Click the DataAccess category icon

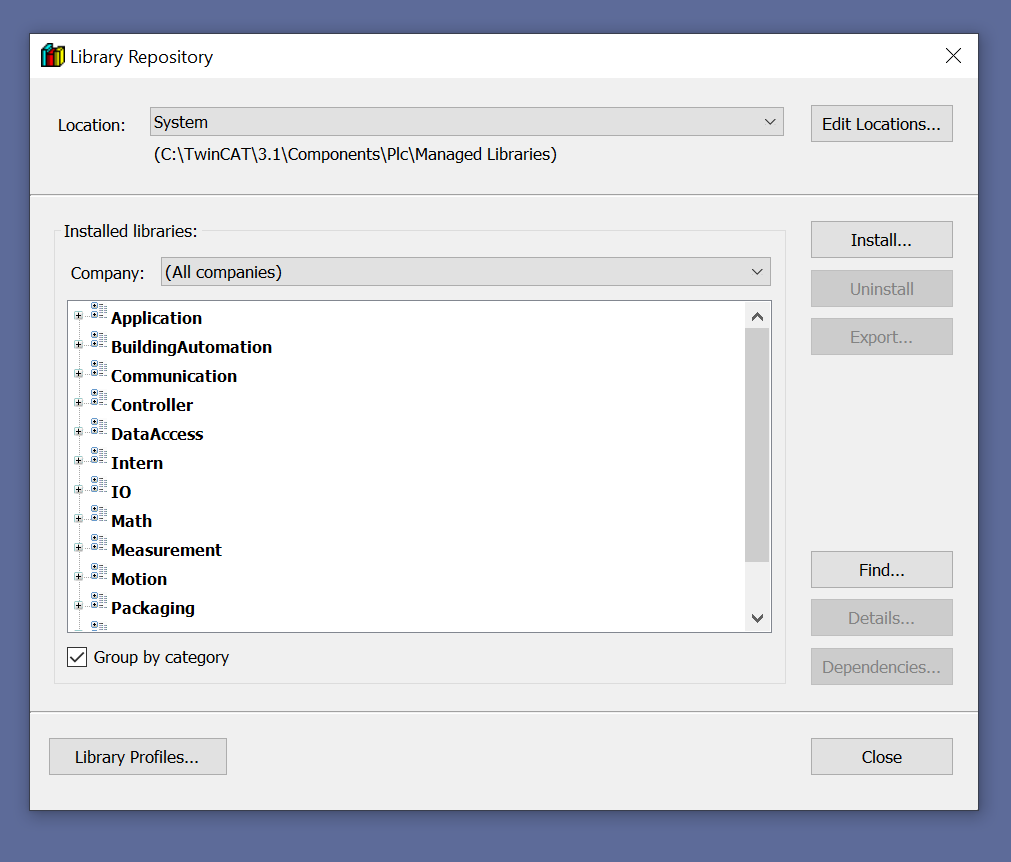[x=99, y=427]
